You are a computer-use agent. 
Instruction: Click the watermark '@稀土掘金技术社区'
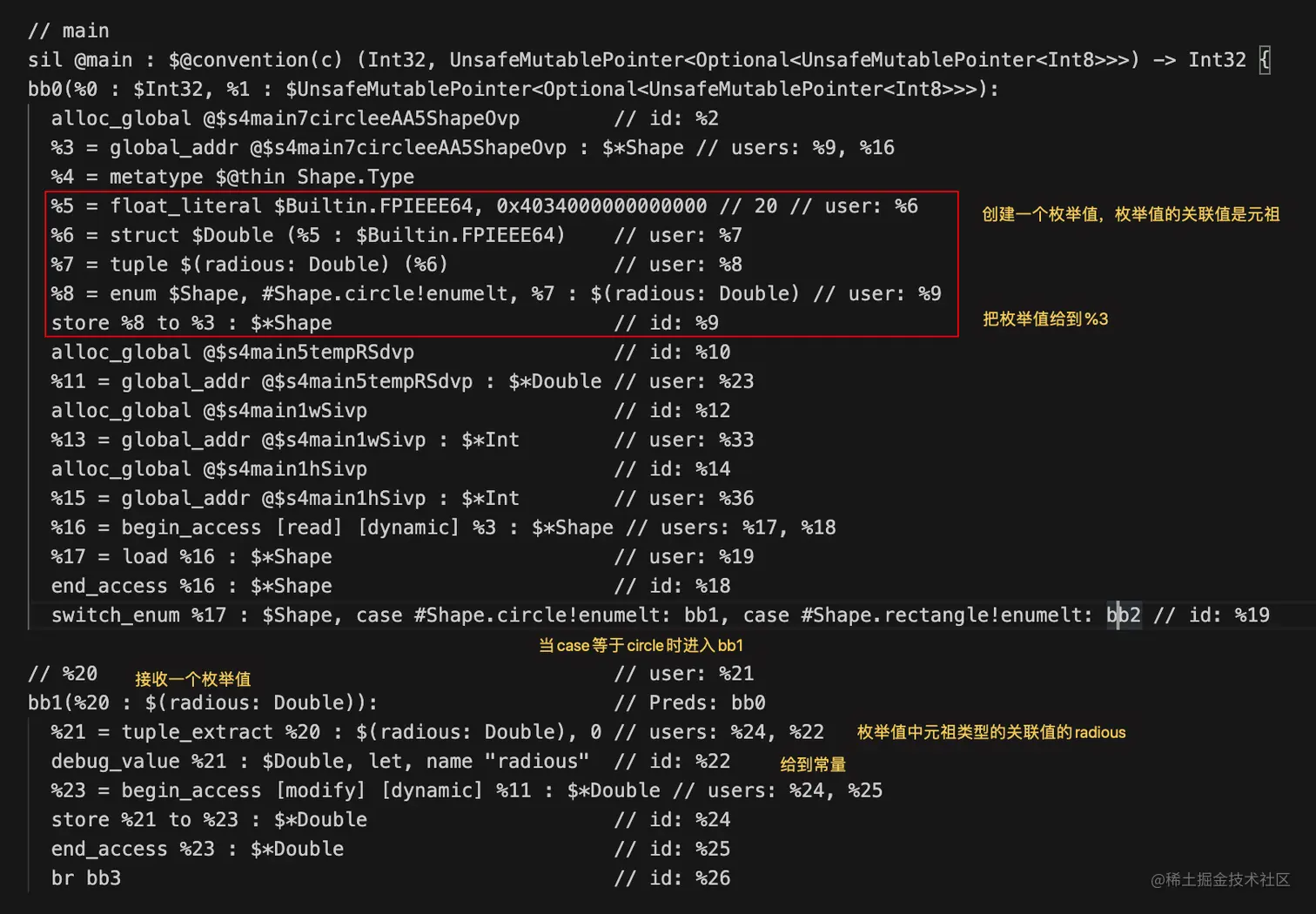coord(1220,879)
